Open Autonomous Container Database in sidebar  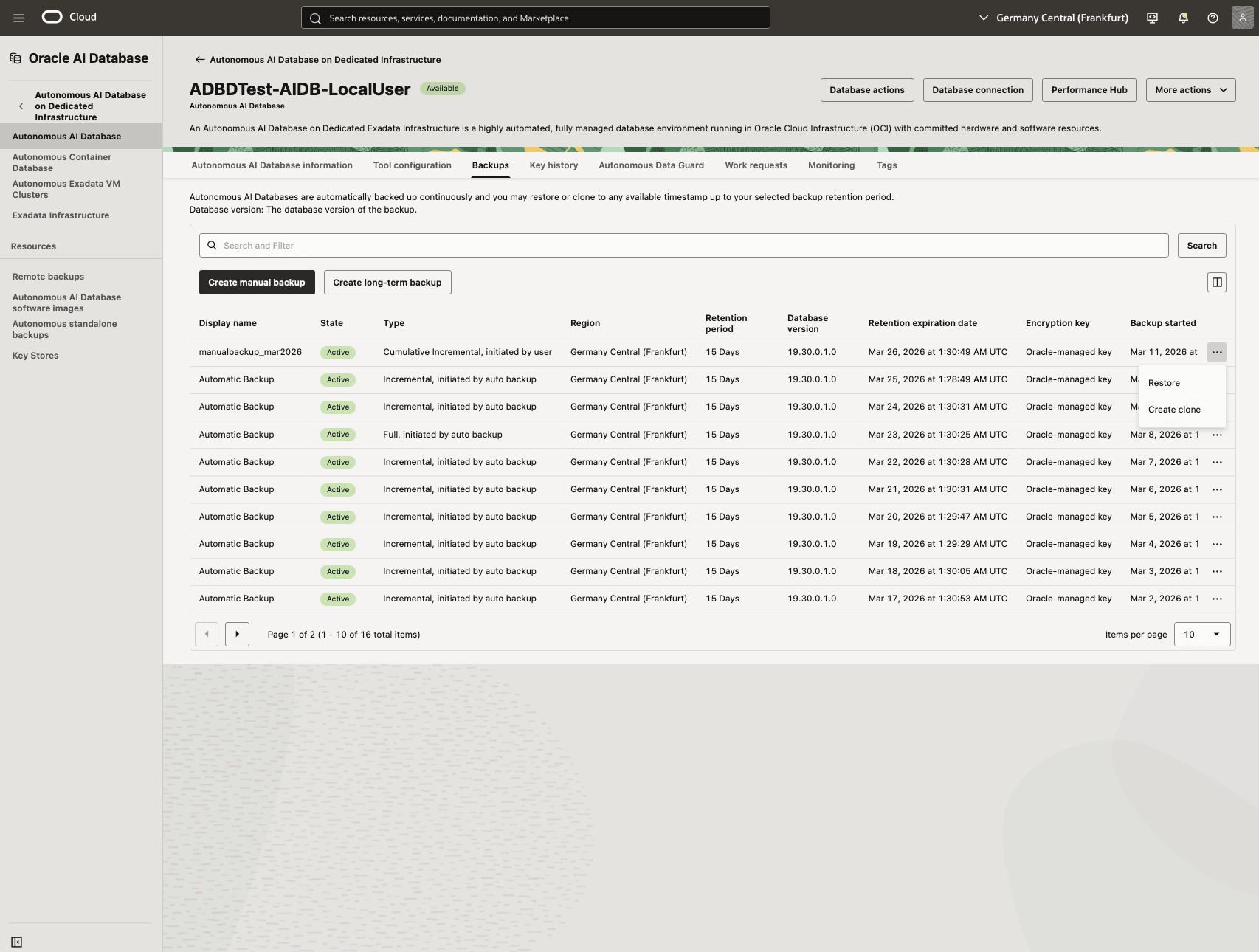[x=62, y=162]
